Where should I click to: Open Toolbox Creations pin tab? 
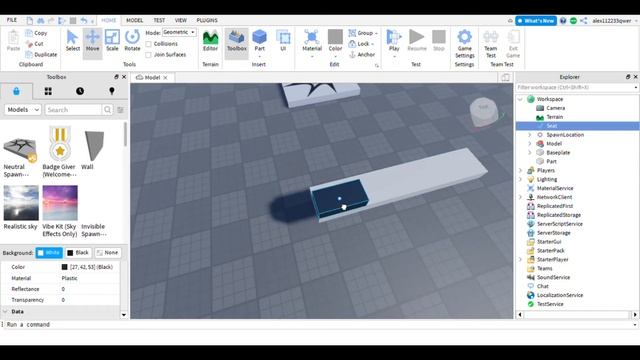(112, 91)
